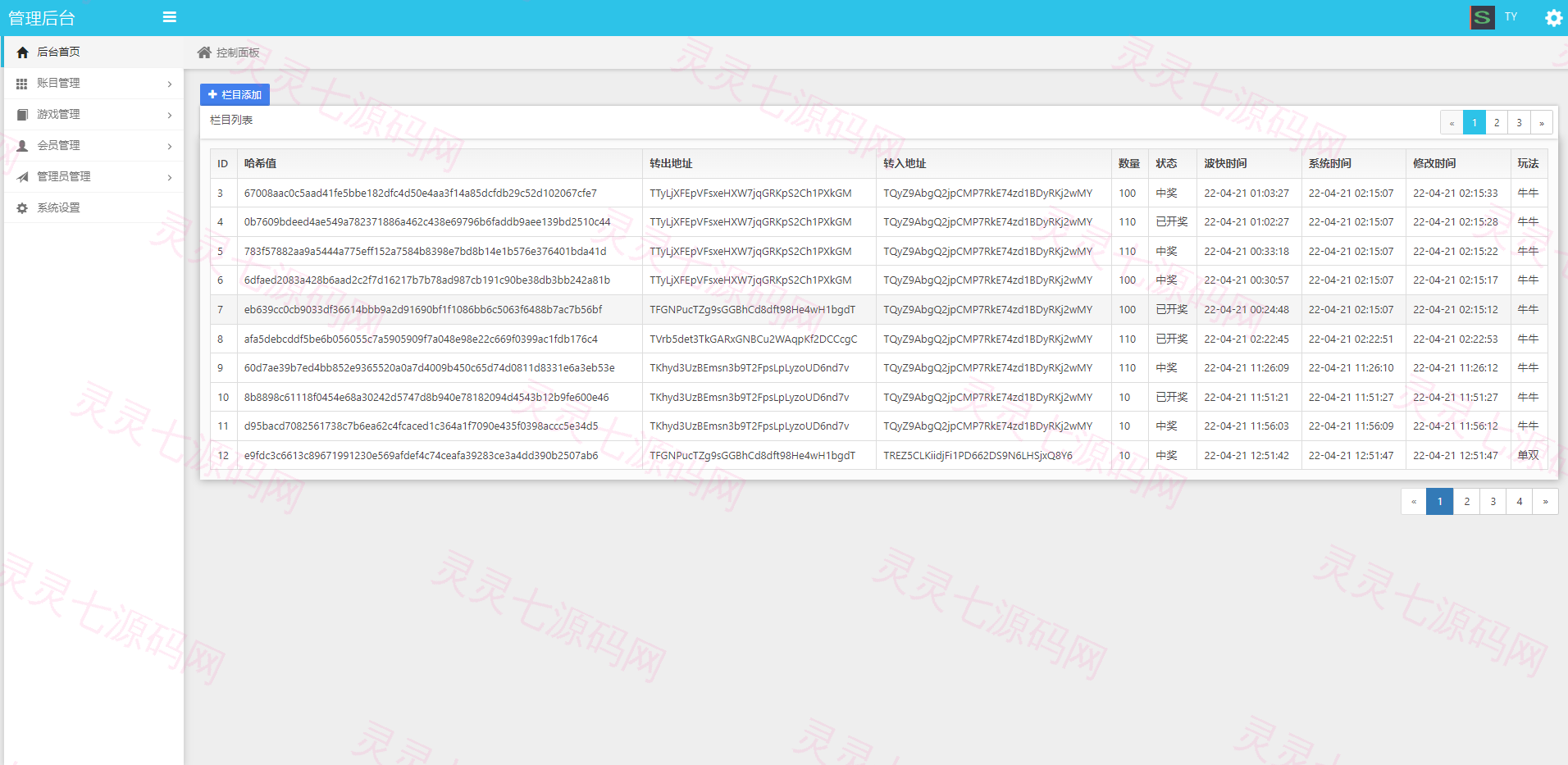Screen dimensions: 1568x765
Task: Expand the 账目管理 menu chevron
Action: click(170, 84)
